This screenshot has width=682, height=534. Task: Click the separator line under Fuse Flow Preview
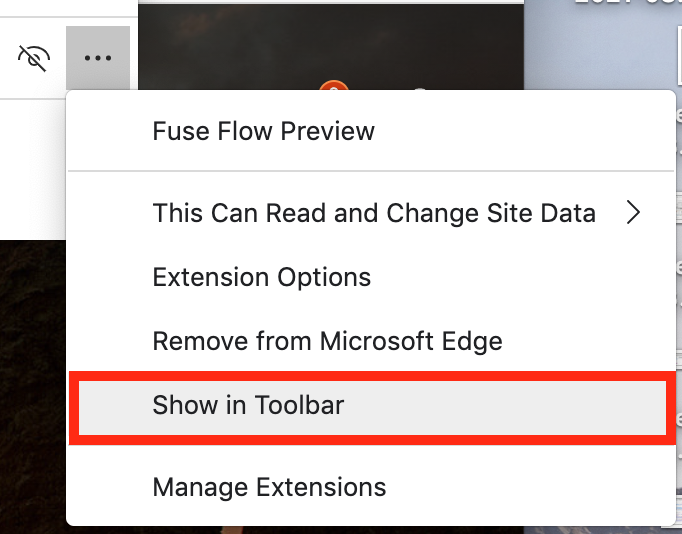[x=371, y=171]
